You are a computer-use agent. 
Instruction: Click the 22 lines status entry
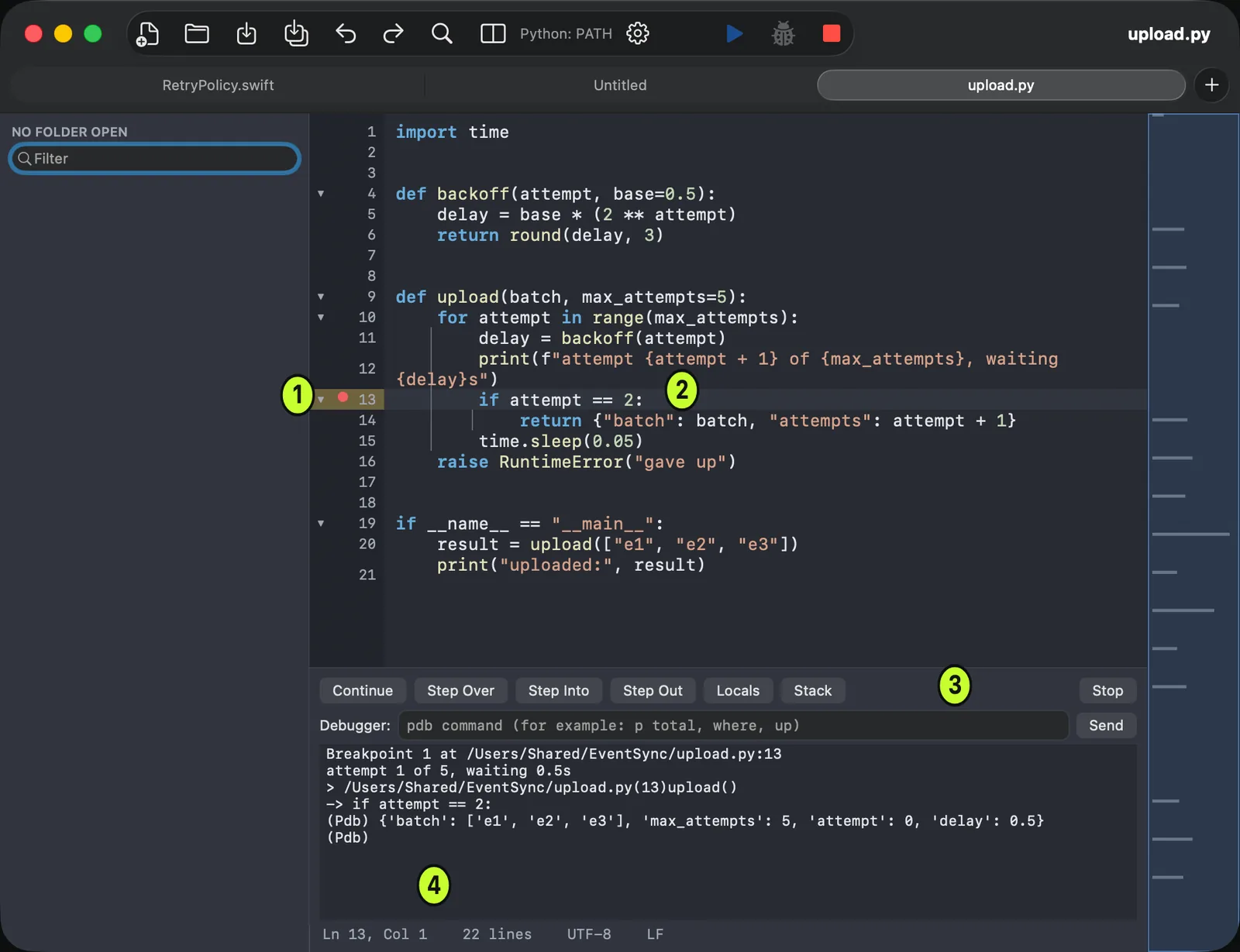point(497,934)
